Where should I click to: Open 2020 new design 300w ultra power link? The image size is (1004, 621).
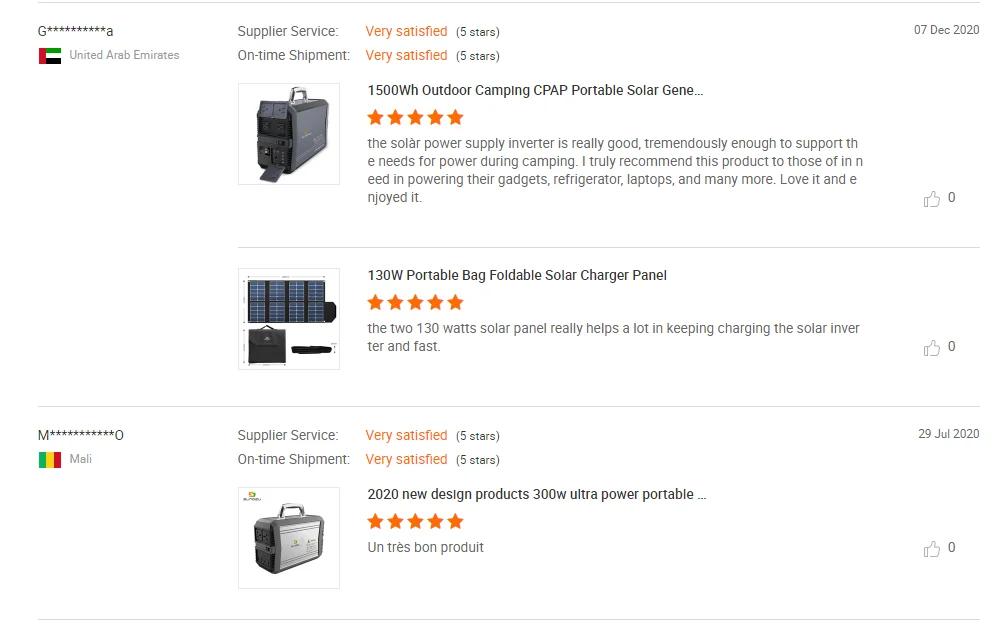(536, 494)
